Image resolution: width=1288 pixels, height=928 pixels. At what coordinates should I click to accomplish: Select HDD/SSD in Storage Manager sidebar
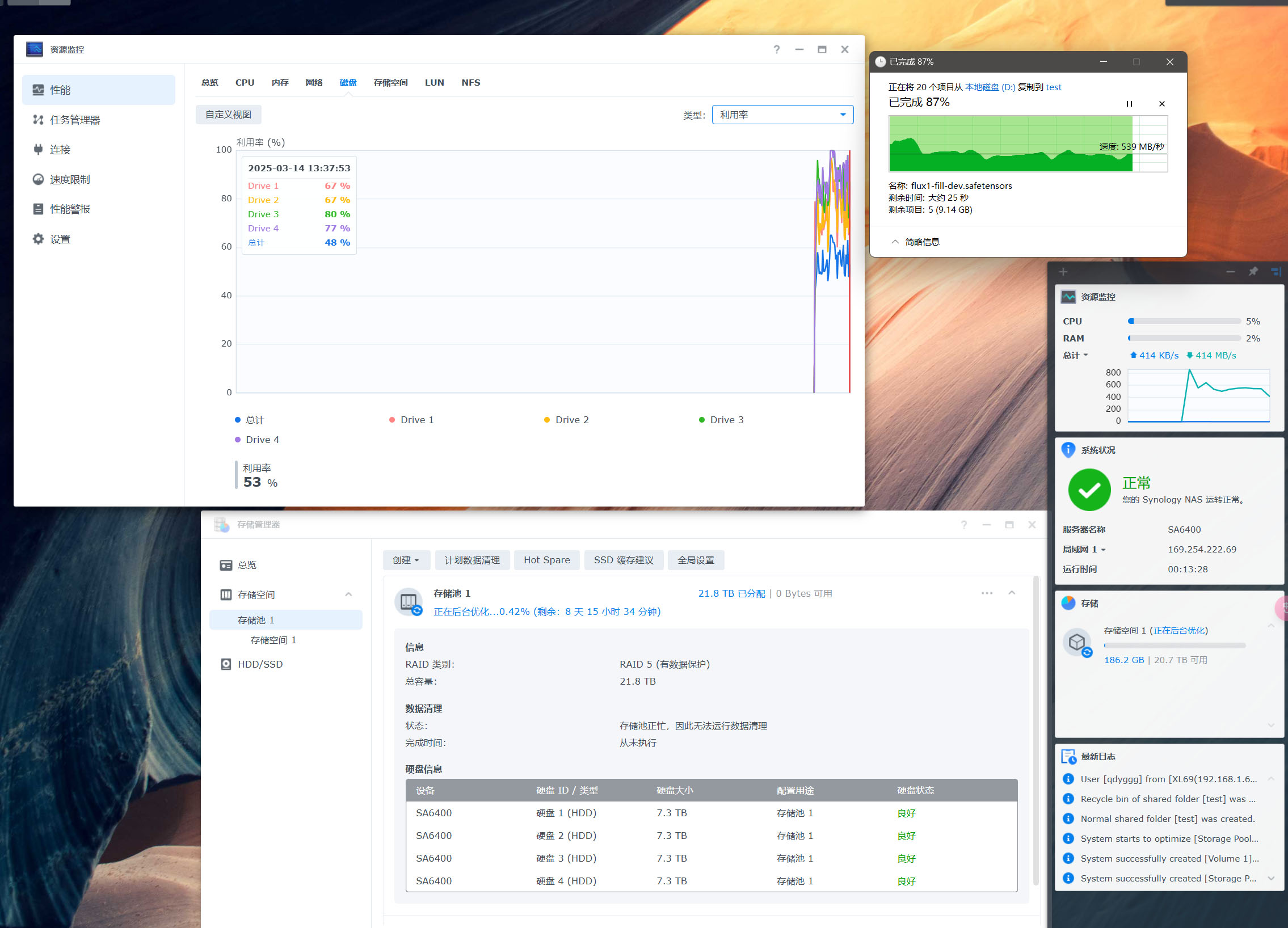pyautogui.click(x=259, y=664)
